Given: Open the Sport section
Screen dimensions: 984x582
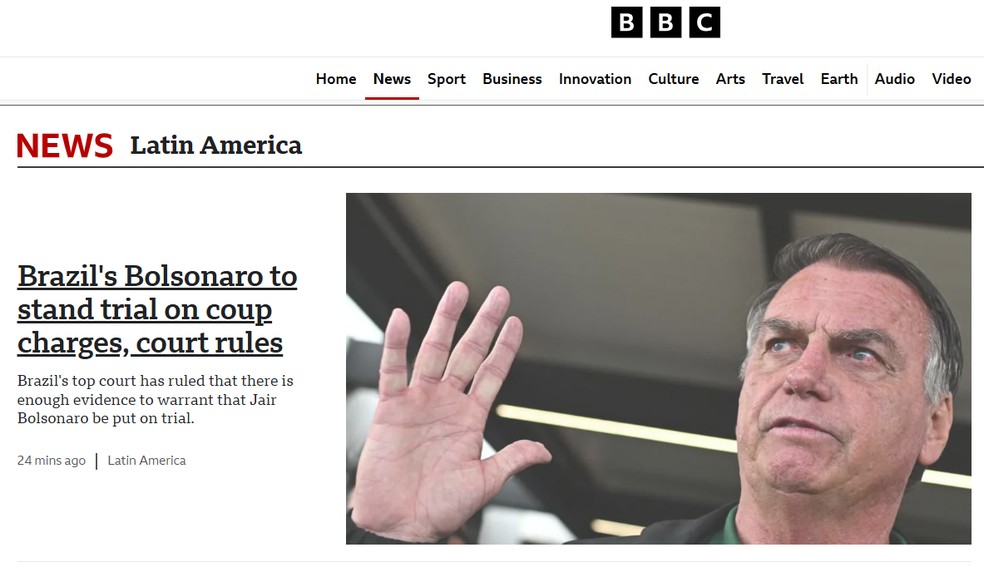Looking at the screenshot, I should point(446,79).
